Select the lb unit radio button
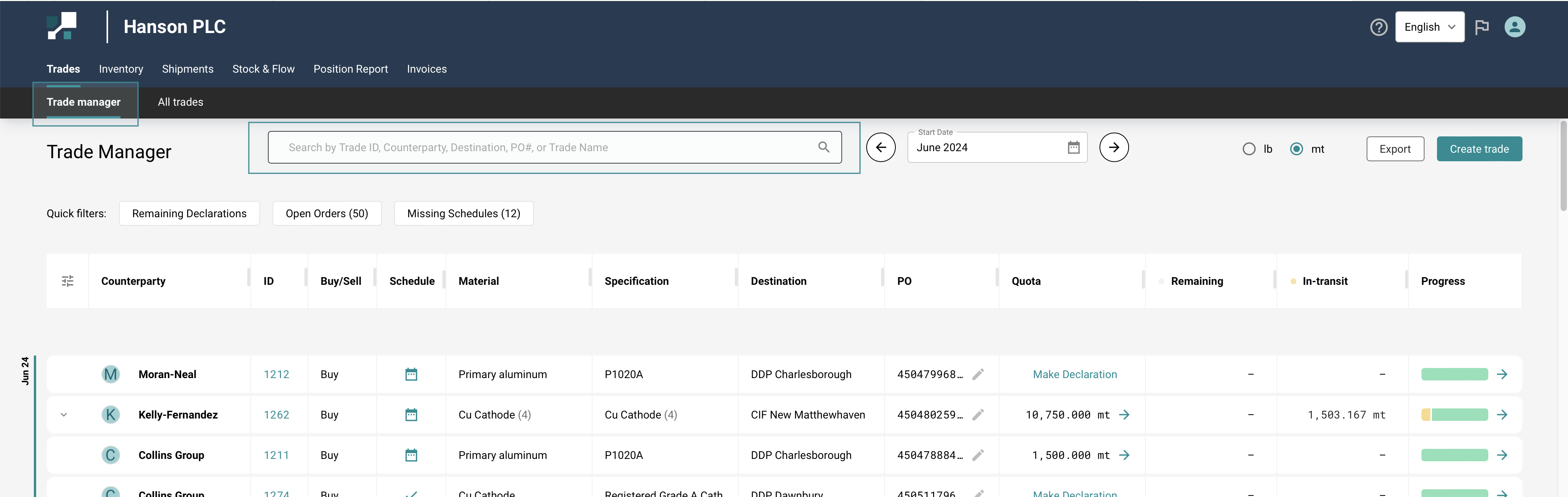The image size is (1568, 497). [1249, 150]
